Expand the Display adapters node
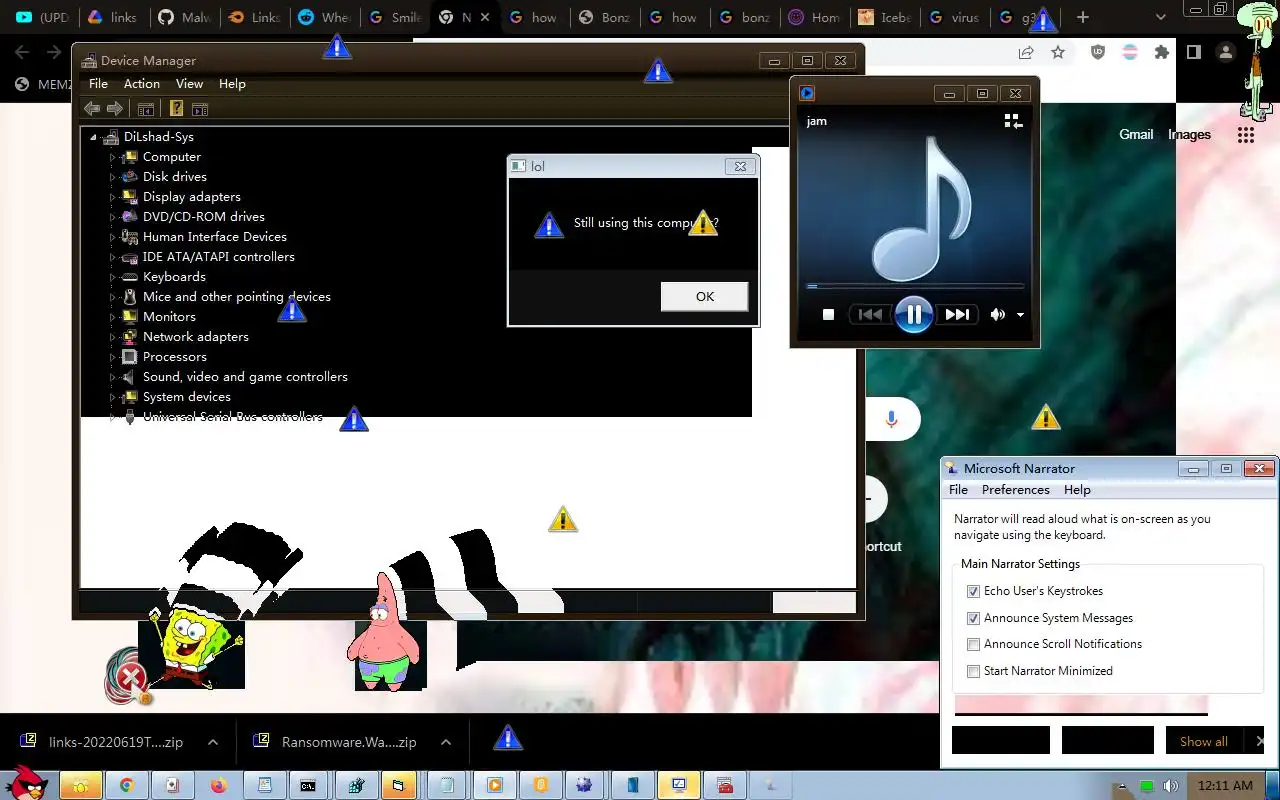Image resolution: width=1280 pixels, height=800 pixels. pos(113,197)
